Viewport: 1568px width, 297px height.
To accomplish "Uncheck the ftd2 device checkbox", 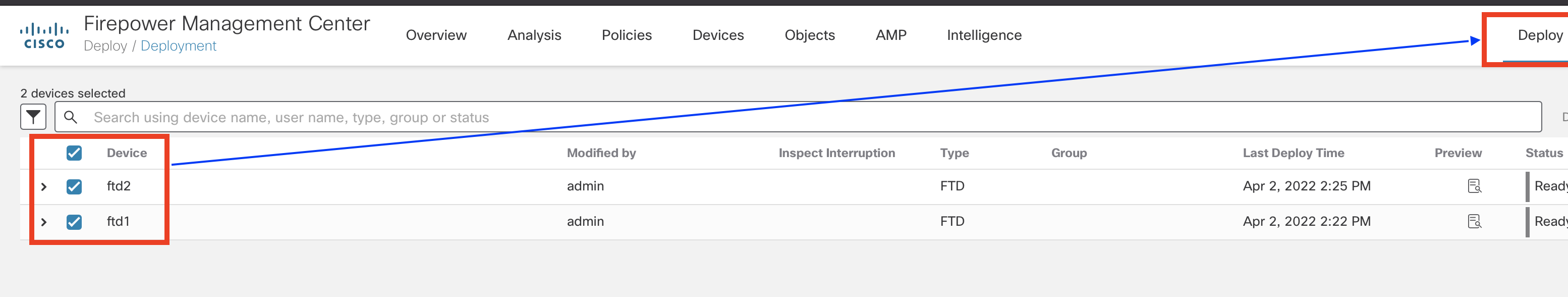I will (x=74, y=186).
